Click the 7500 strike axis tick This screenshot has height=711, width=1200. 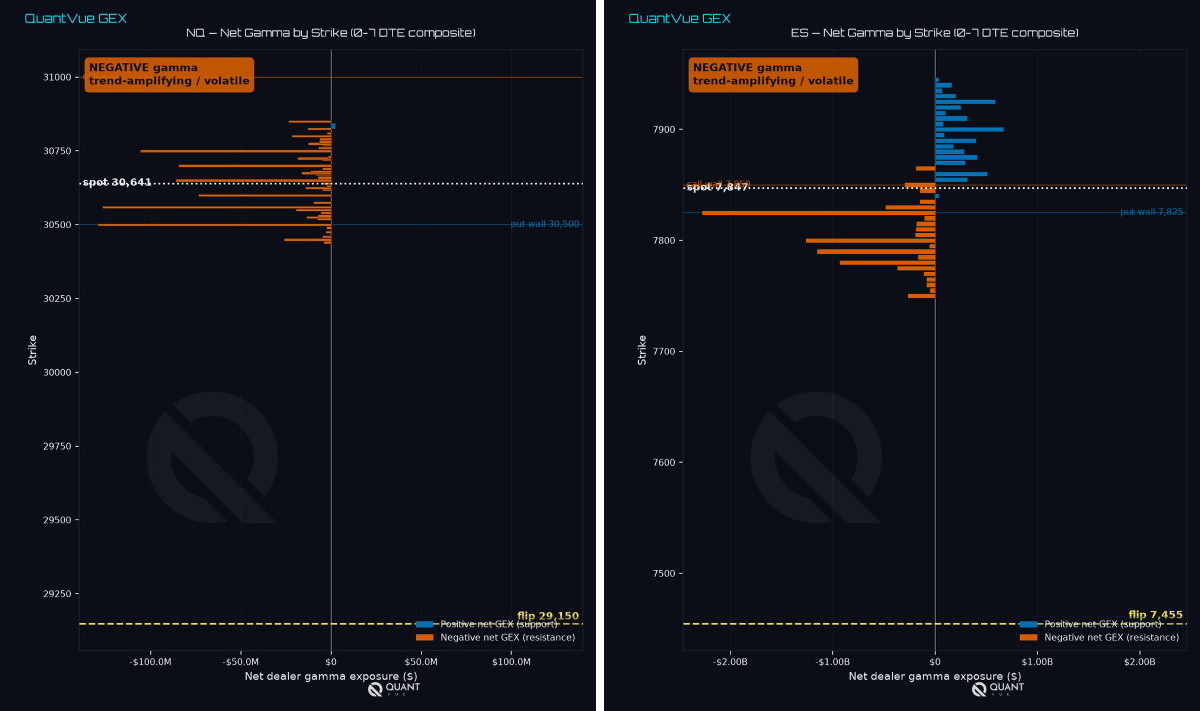click(x=665, y=574)
